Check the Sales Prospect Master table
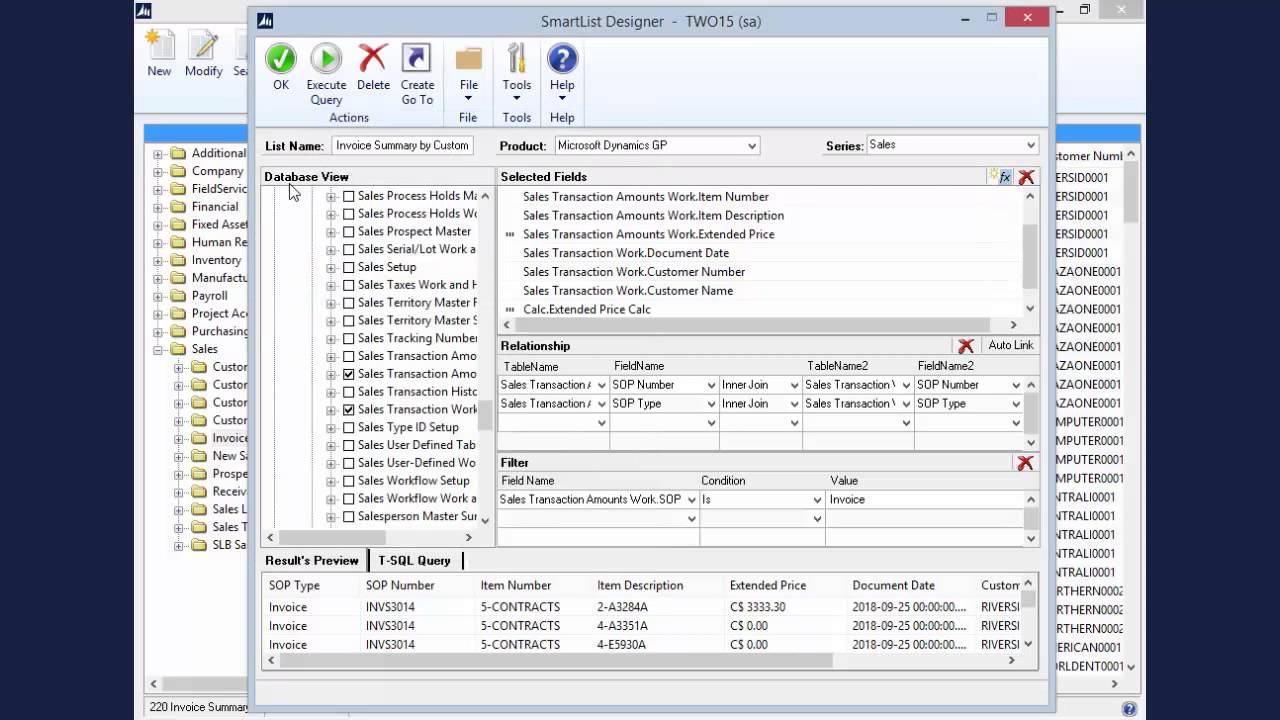This screenshot has width=1280, height=720. tap(348, 232)
